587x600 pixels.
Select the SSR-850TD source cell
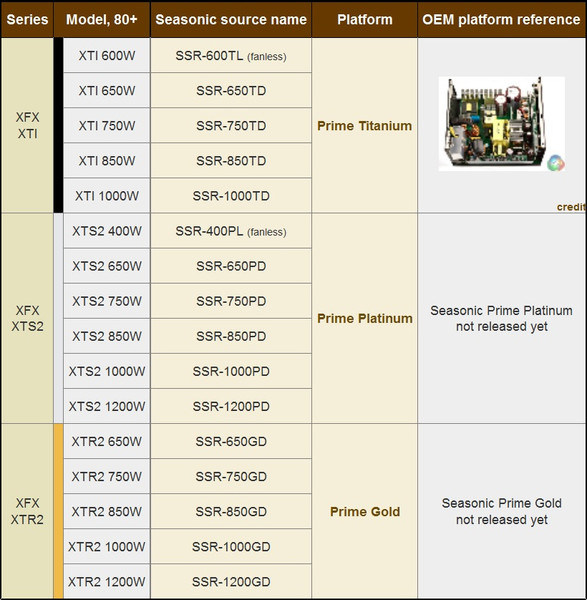pos(231,161)
